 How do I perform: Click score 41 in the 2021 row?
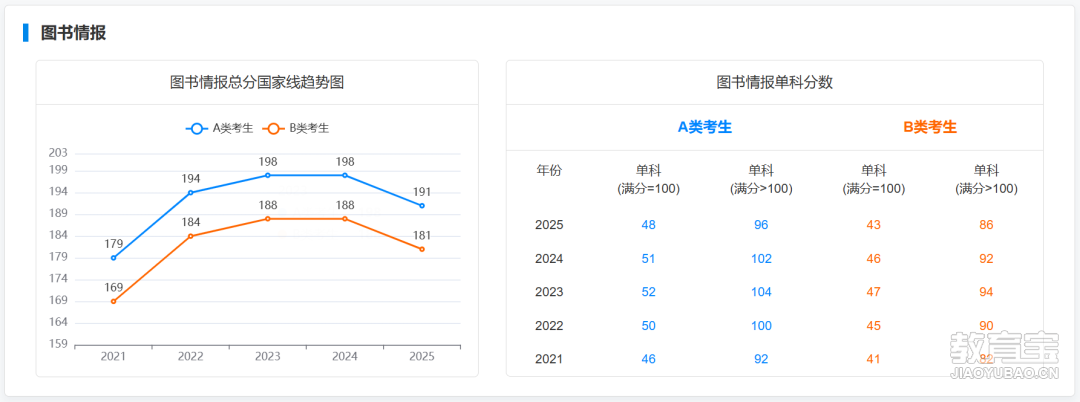pyautogui.click(x=873, y=359)
